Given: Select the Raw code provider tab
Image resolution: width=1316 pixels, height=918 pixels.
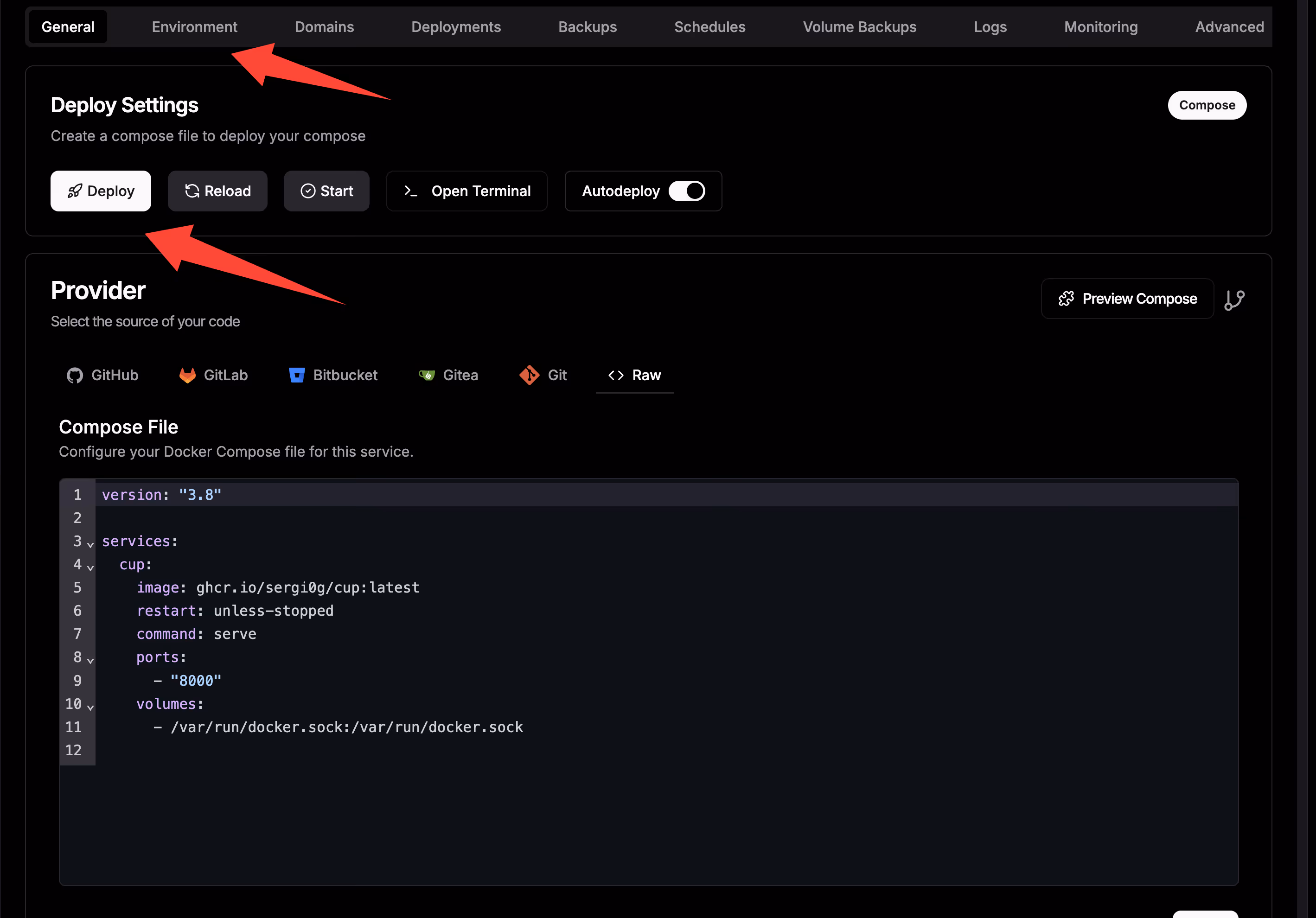Looking at the screenshot, I should tap(634, 376).
